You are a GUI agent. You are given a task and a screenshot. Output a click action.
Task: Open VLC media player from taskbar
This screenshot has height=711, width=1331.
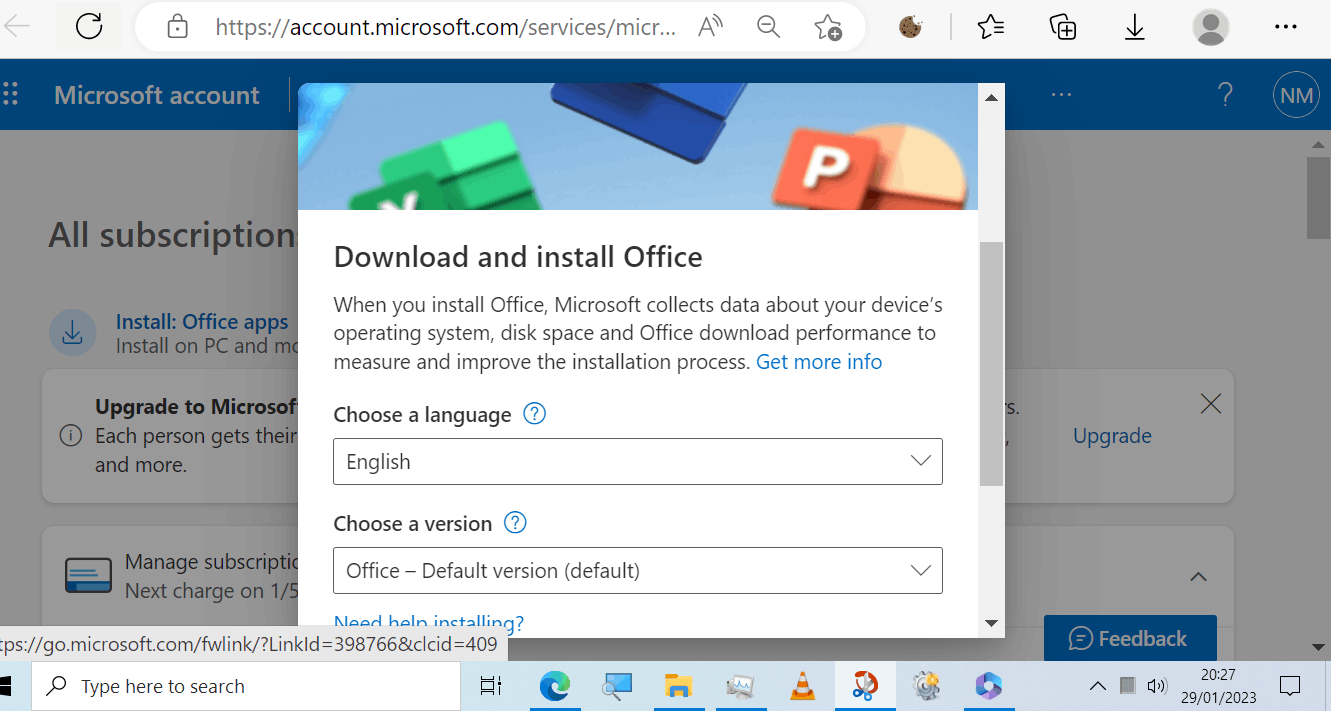(x=802, y=686)
